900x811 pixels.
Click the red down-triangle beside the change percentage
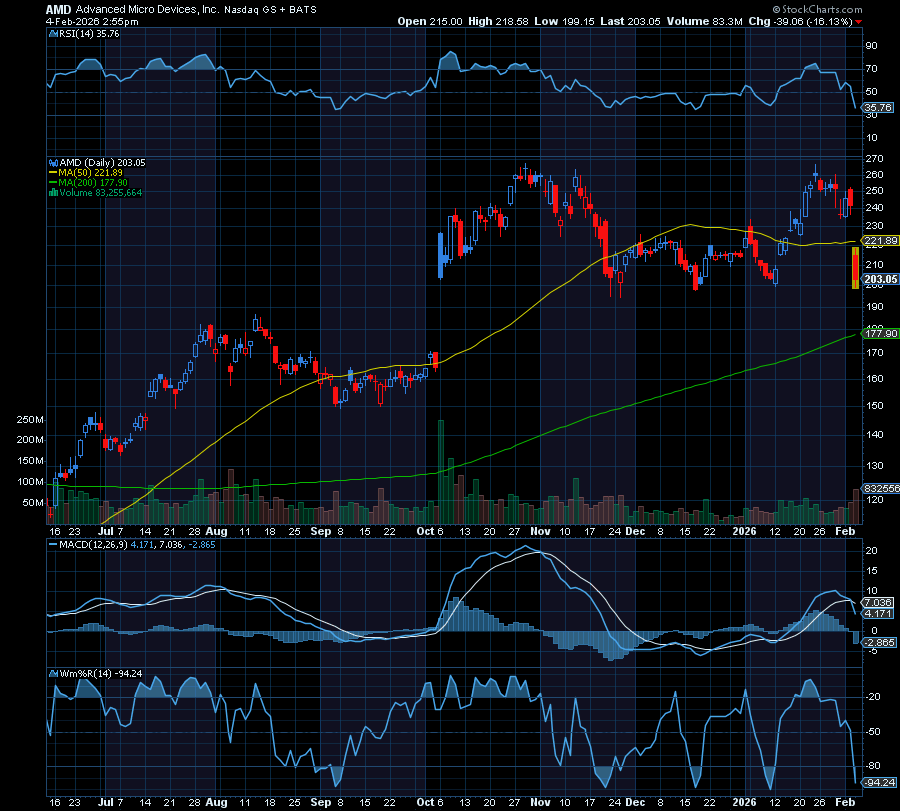[x=859, y=22]
